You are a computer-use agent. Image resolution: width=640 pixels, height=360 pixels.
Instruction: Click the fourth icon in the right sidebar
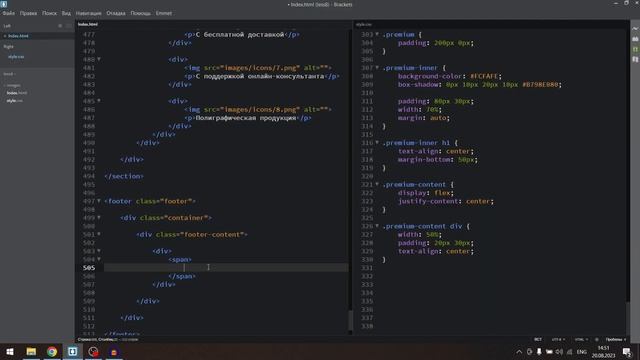(635, 60)
